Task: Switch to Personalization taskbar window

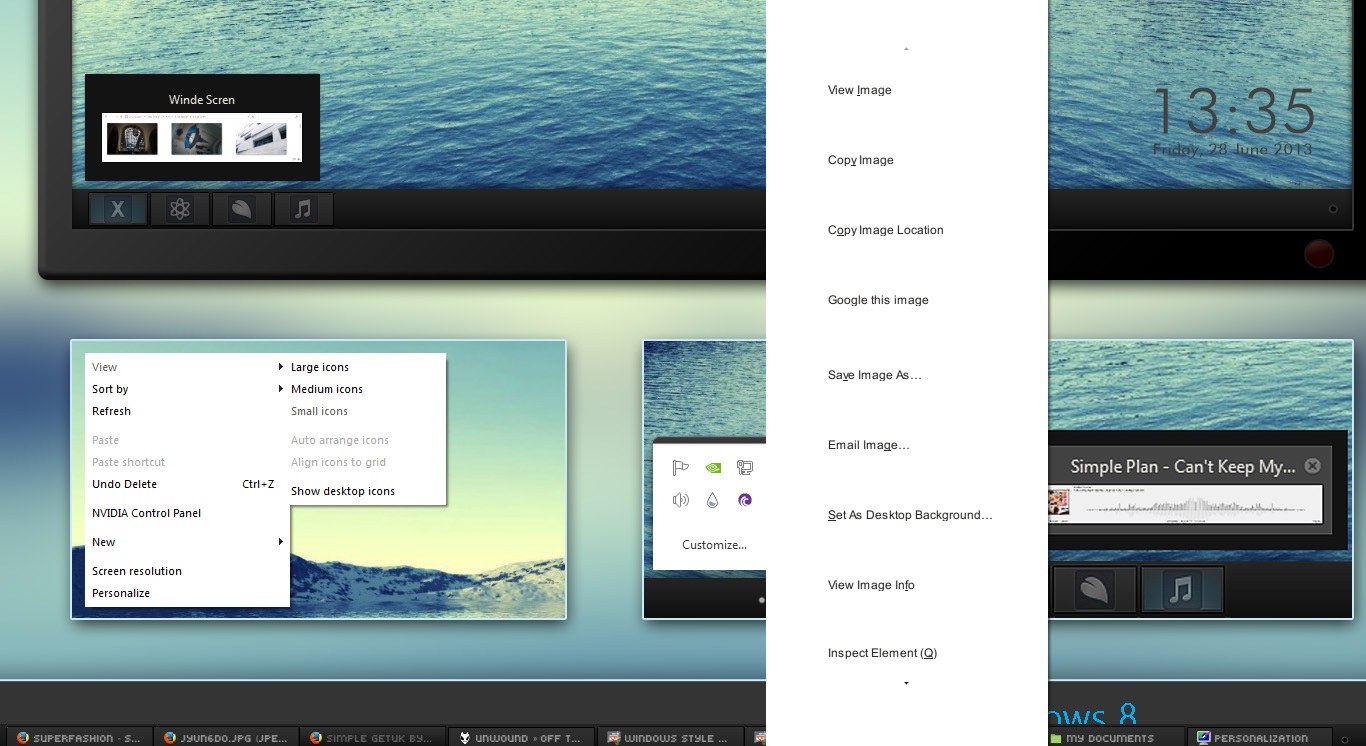Action: tap(1261, 738)
